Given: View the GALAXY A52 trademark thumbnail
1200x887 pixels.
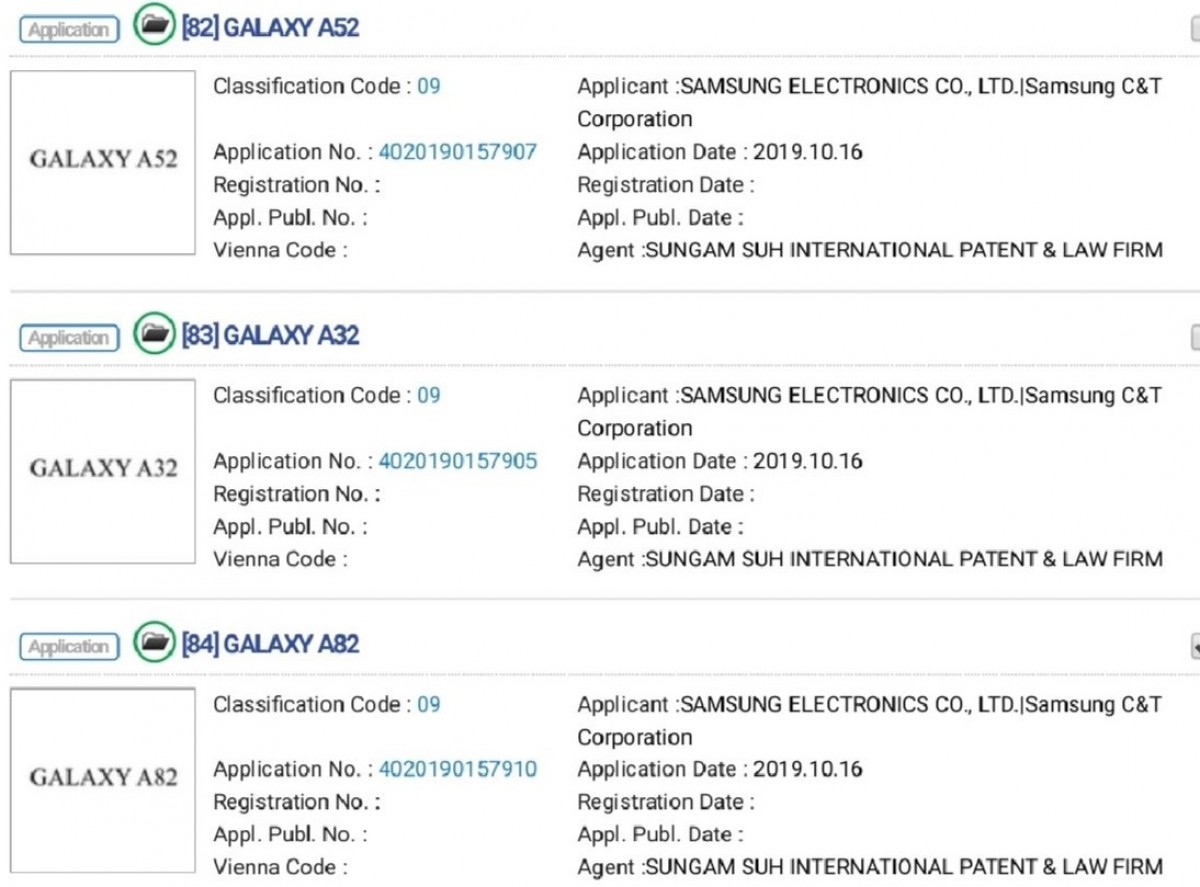Looking at the screenshot, I should 103,161.
